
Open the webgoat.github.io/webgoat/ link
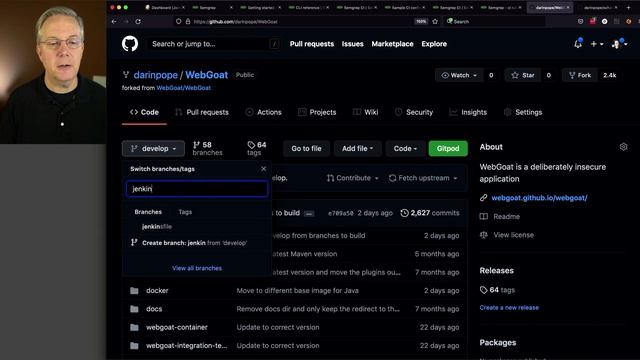pos(539,198)
